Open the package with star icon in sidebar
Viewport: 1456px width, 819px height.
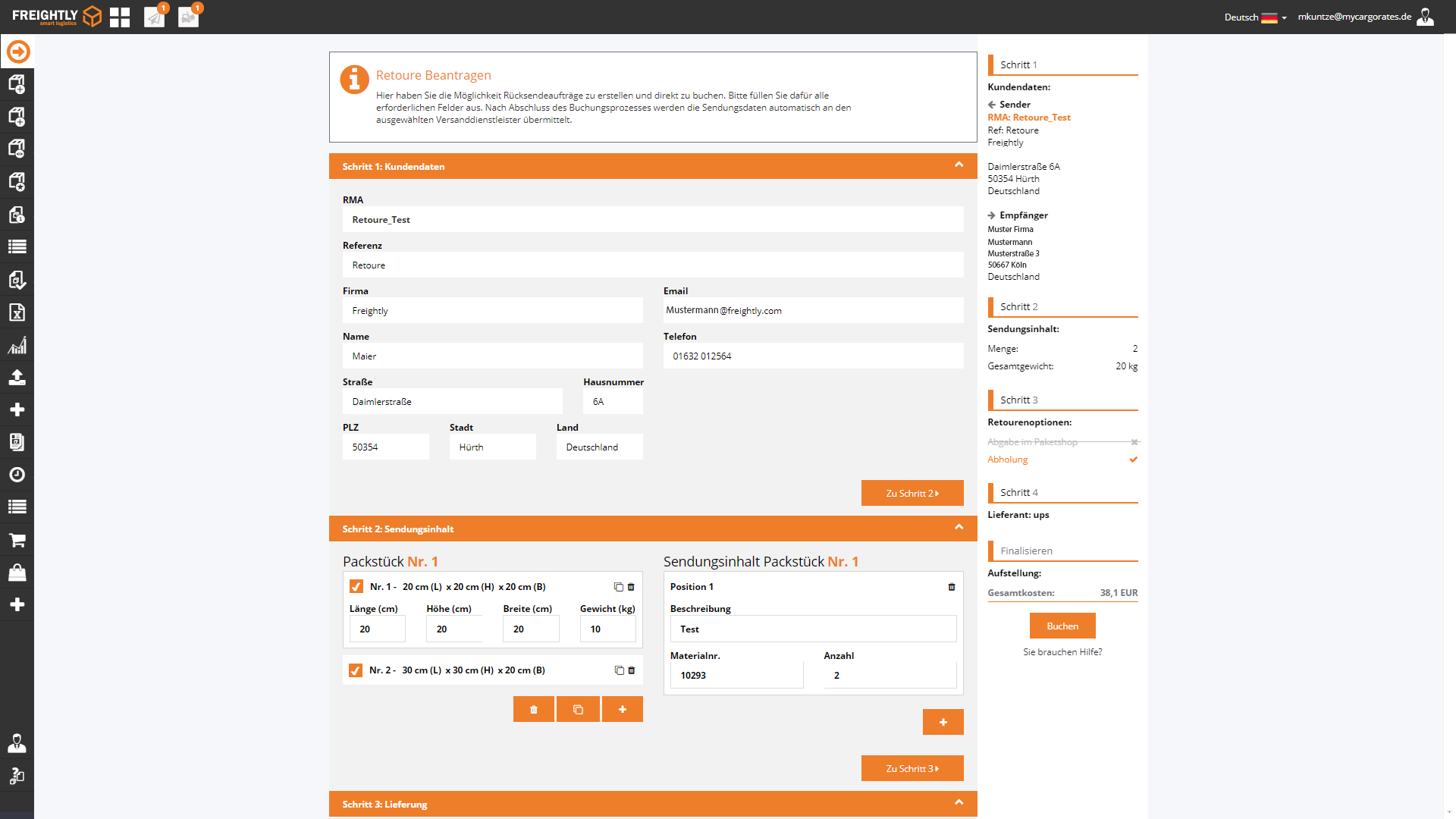click(17, 181)
